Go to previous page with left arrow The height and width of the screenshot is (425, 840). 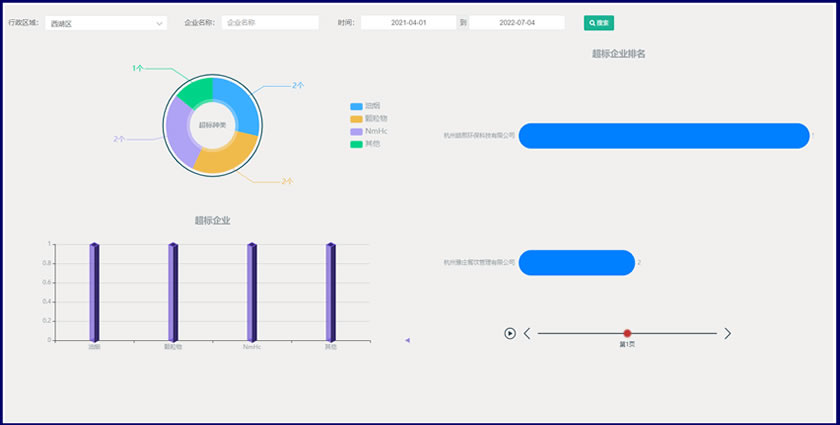pyautogui.click(x=527, y=333)
